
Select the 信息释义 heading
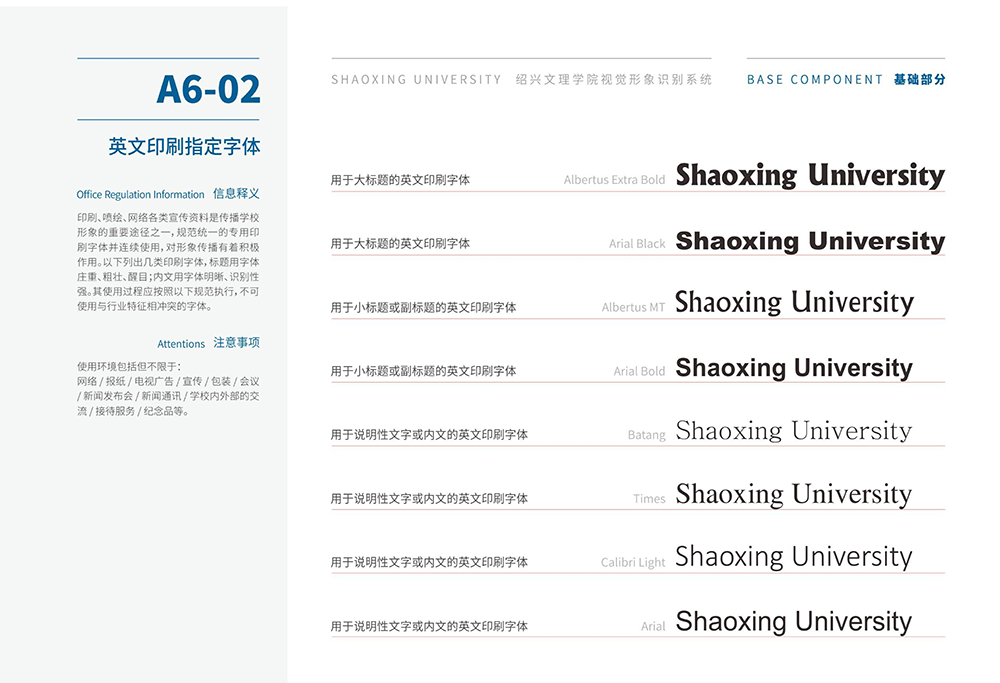pos(236,194)
